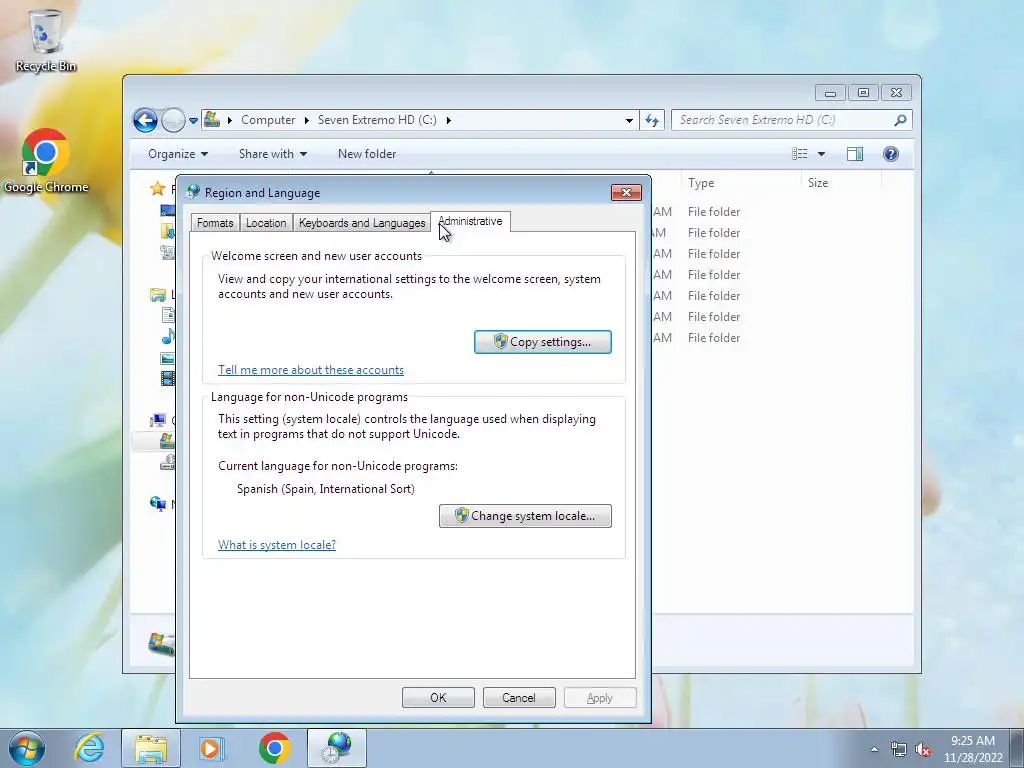Click the search magnifier icon

901,120
